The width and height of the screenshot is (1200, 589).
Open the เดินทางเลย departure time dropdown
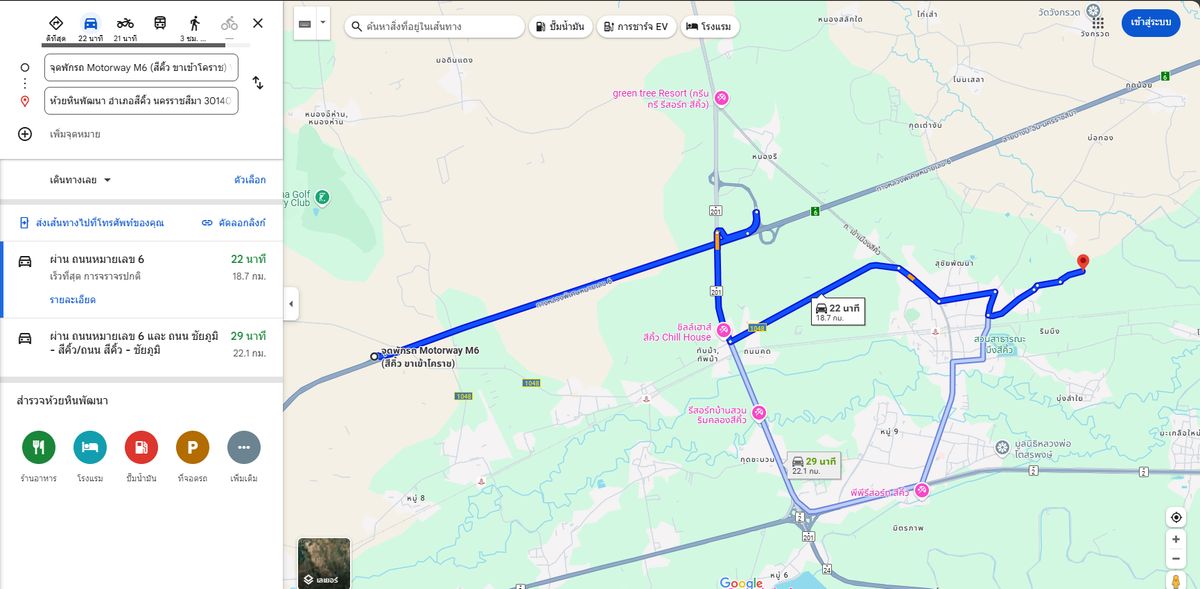click(x=80, y=180)
